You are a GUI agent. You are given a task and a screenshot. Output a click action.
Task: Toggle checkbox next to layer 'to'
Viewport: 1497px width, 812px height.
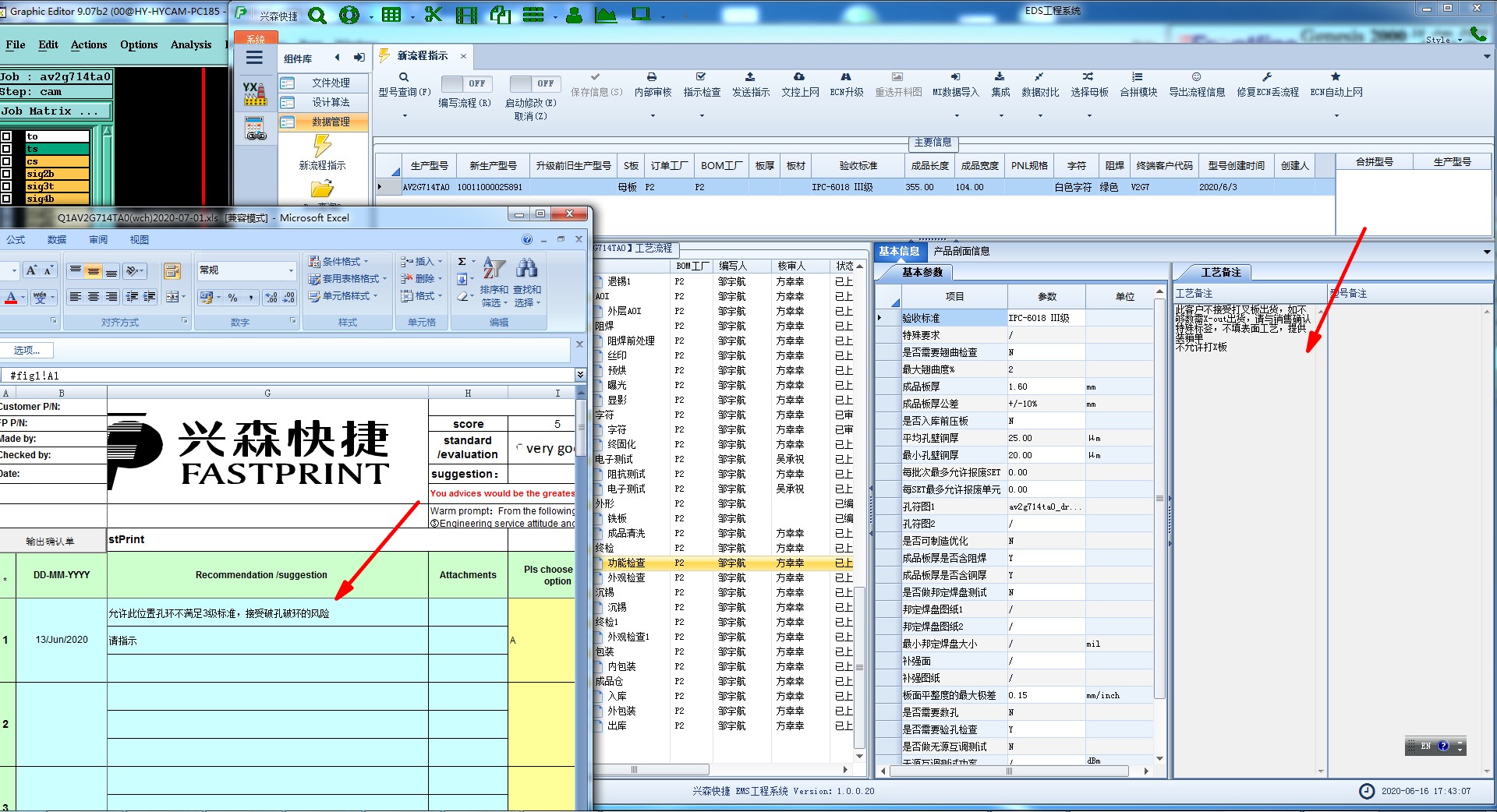point(6,136)
